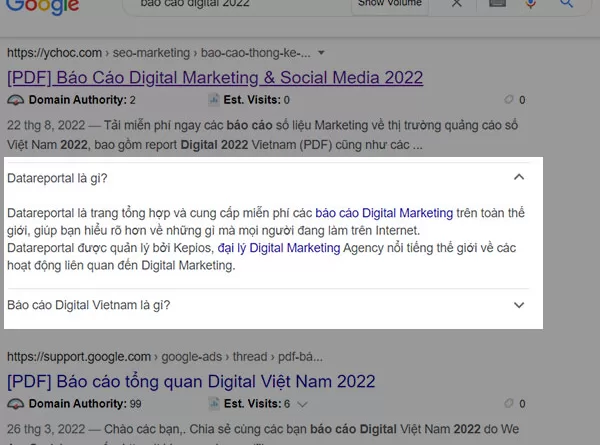
Task: Click the ychoc.com breadcrumb URL
Action: pyautogui.click(x=158, y=53)
